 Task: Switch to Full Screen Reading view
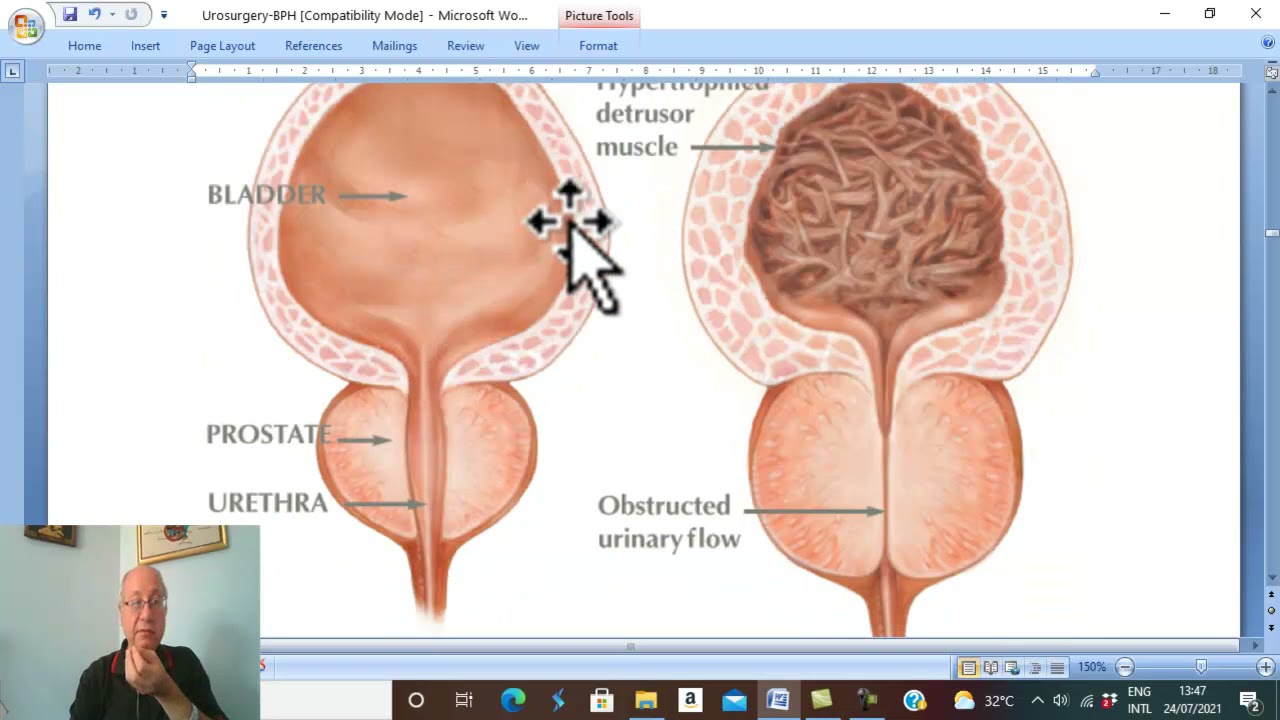(990, 667)
